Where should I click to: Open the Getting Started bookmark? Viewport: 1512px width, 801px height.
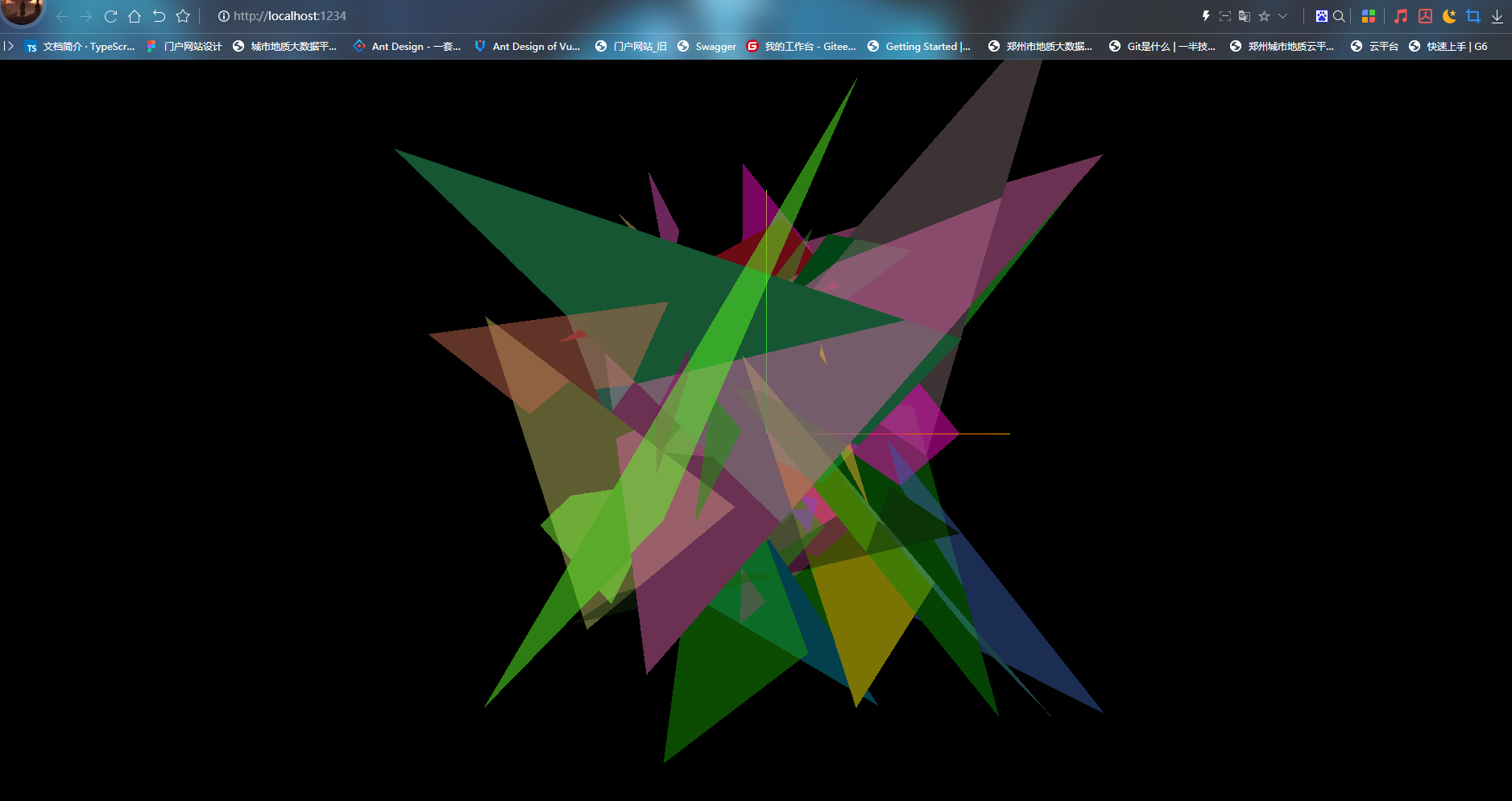coord(919,47)
